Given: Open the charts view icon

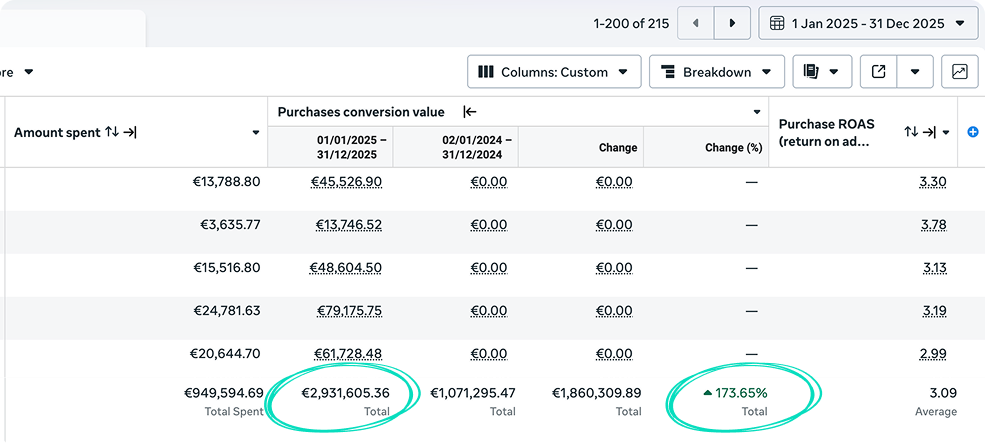Looking at the screenshot, I should click(x=959, y=72).
